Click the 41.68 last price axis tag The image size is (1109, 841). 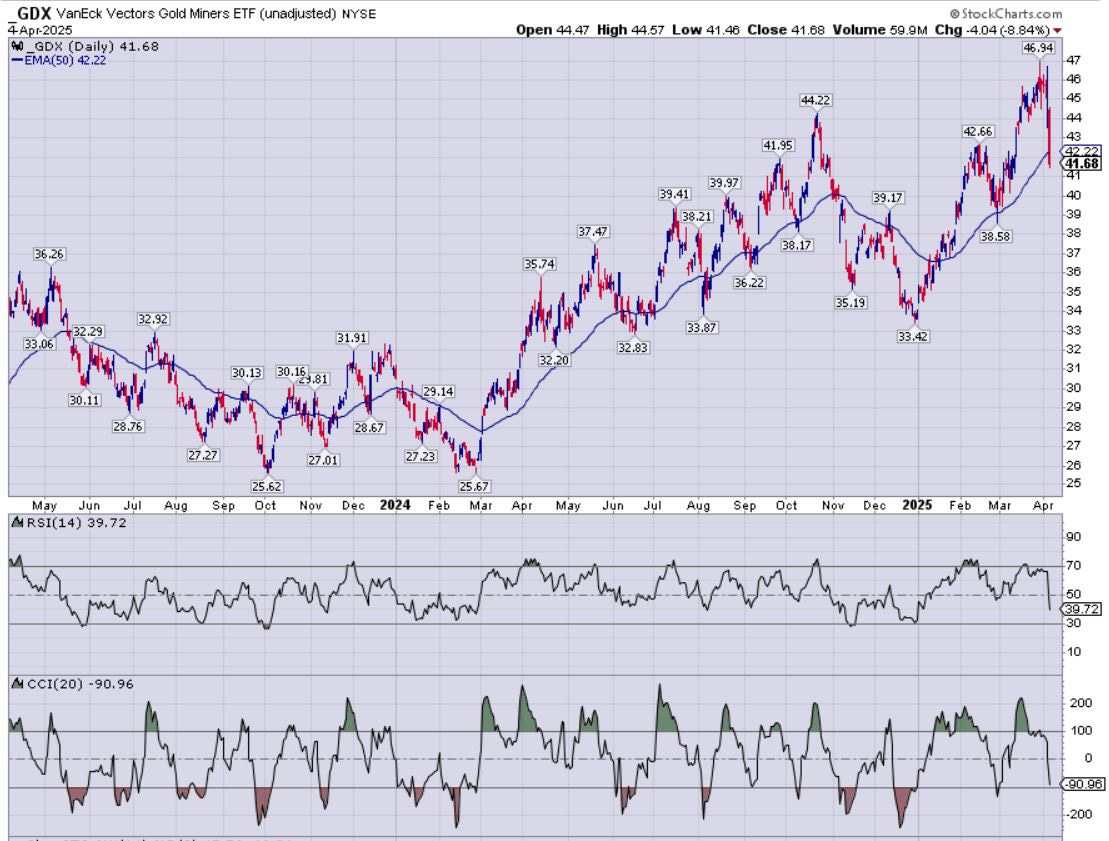(x=1081, y=163)
